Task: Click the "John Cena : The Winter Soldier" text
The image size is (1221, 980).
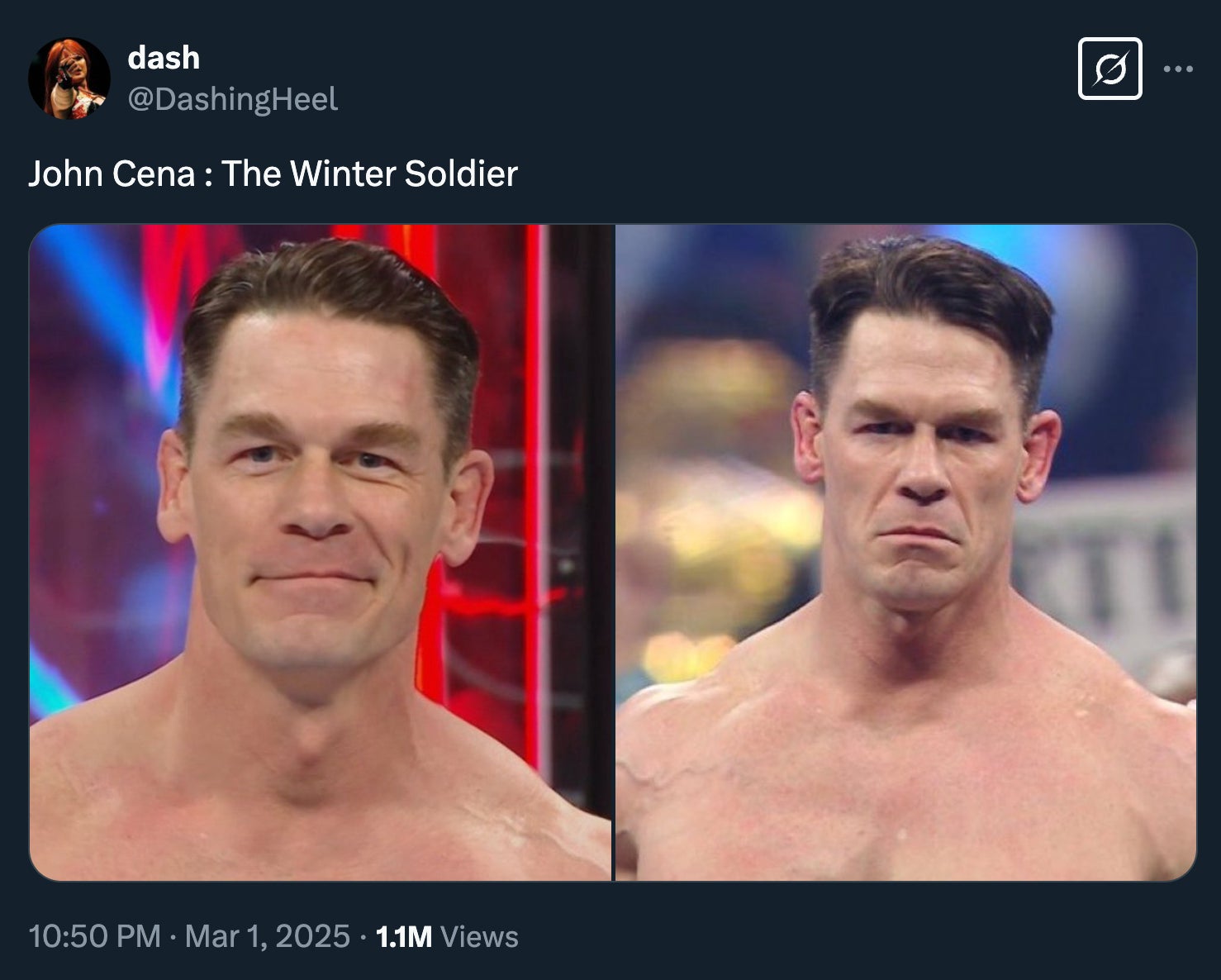Action: [x=273, y=174]
